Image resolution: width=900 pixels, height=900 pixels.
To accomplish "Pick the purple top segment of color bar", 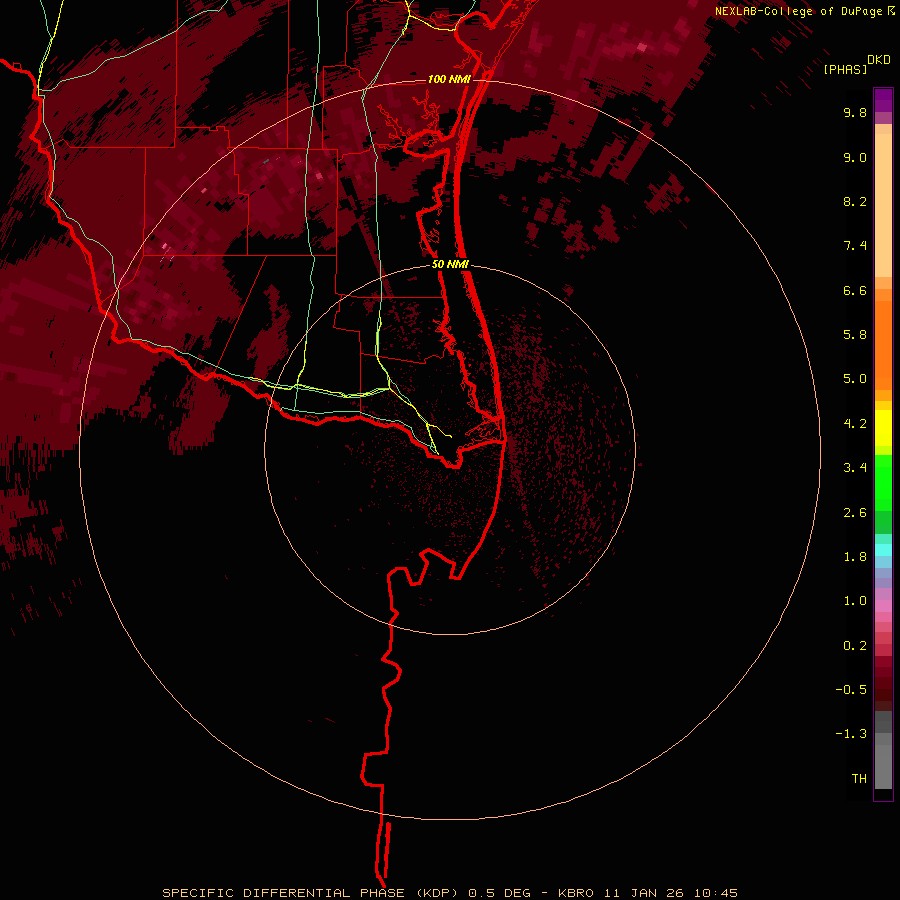I will click(883, 100).
